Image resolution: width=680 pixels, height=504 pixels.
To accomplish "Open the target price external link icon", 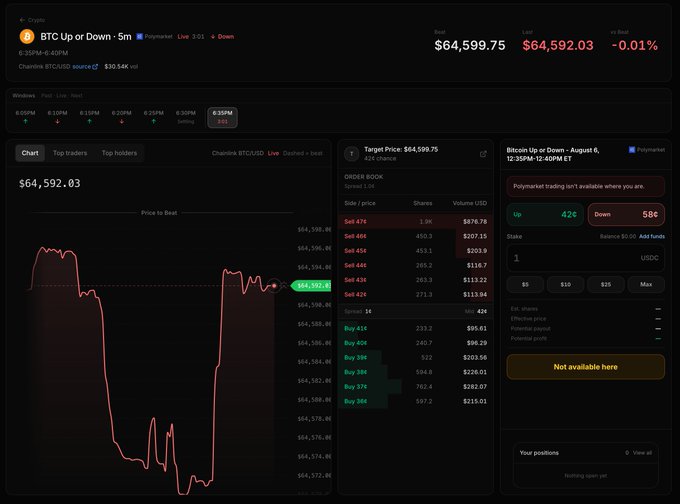I will (483, 154).
